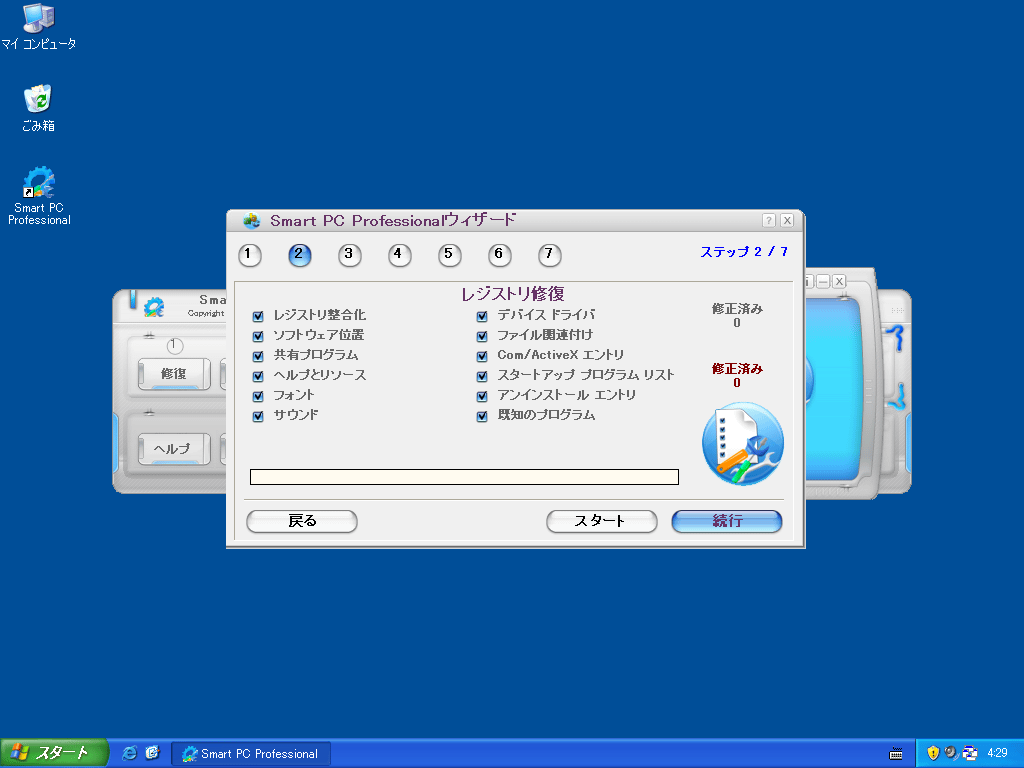
Task: Close the wizard dialog
Action: point(787,221)
